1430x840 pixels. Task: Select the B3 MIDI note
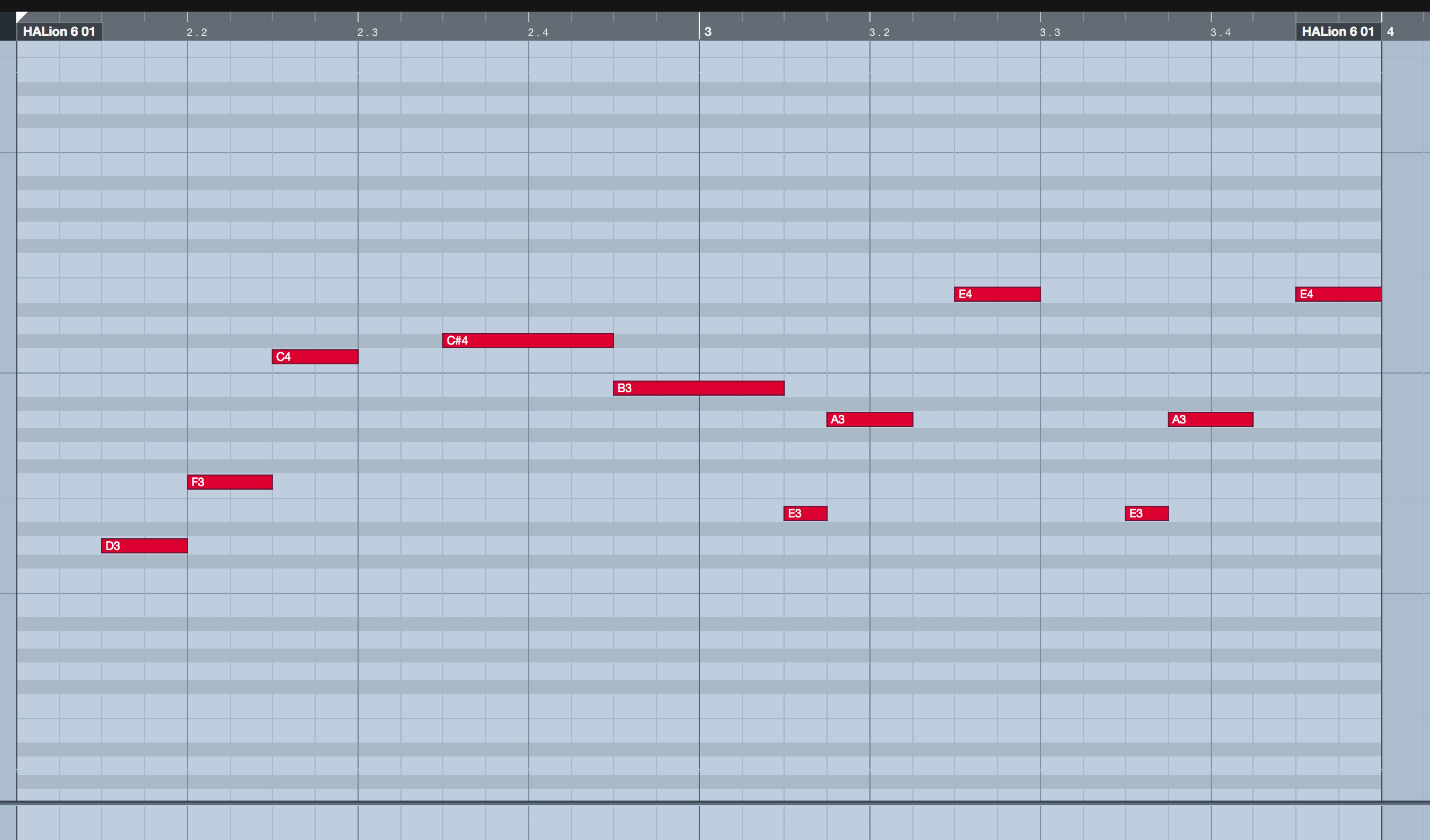click(698, 388)
